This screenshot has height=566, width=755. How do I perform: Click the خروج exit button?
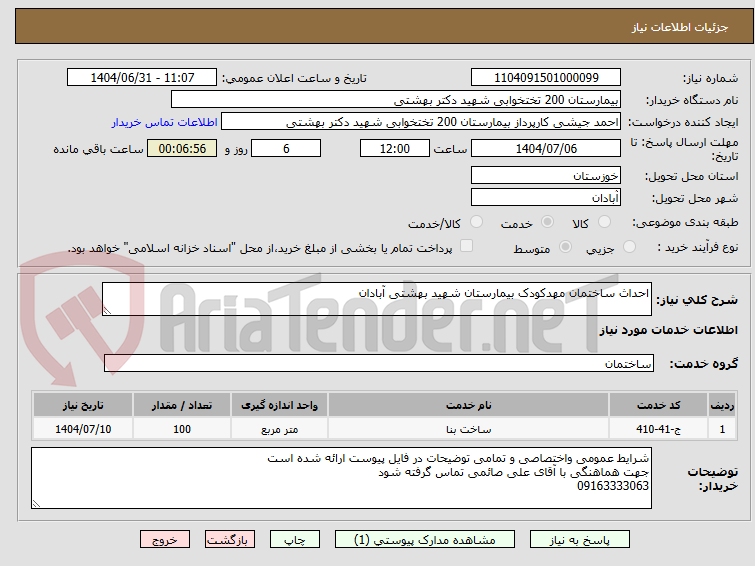click(x=165, y=540)
